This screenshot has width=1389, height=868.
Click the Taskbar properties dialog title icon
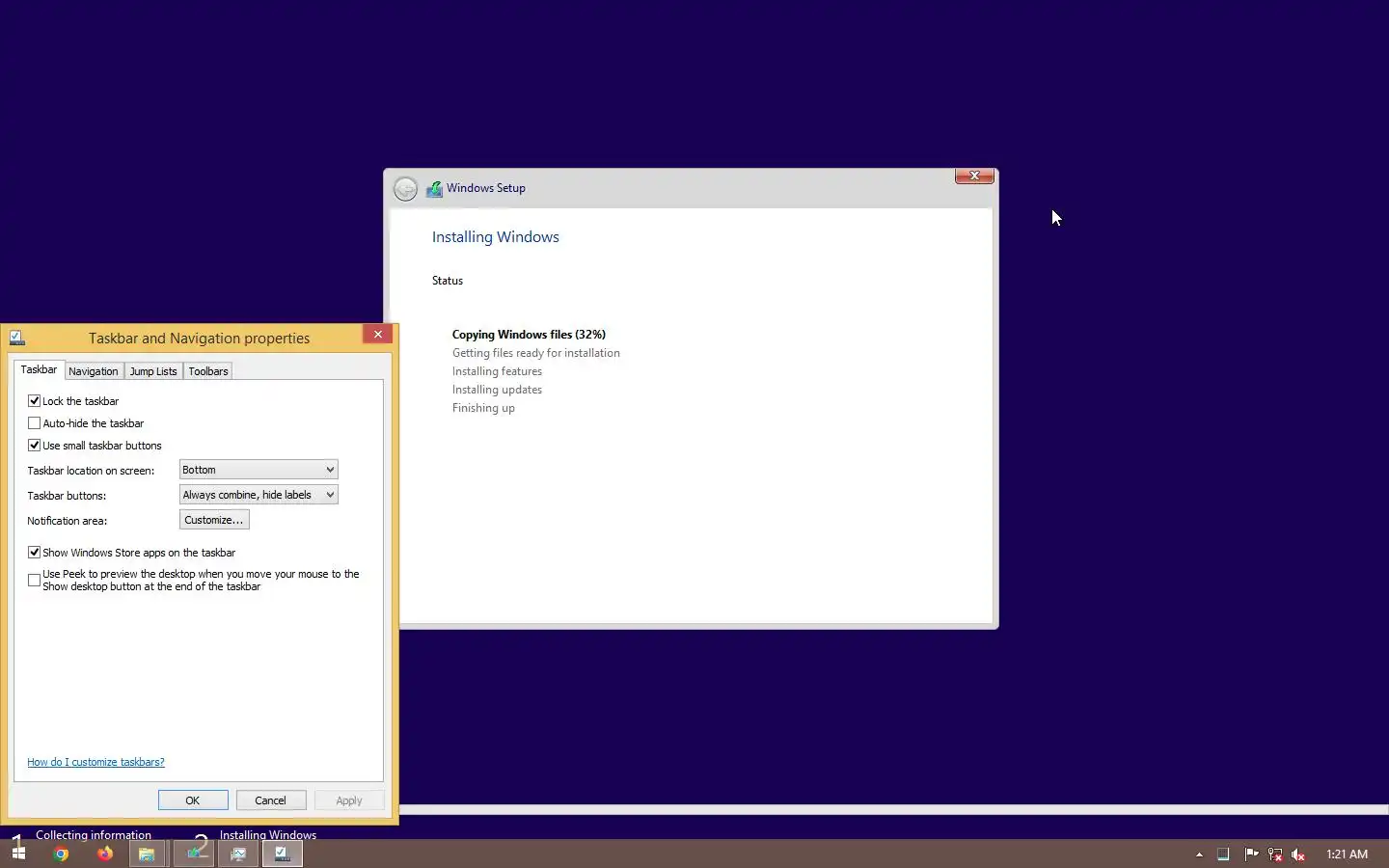click(x=17, y=338)
